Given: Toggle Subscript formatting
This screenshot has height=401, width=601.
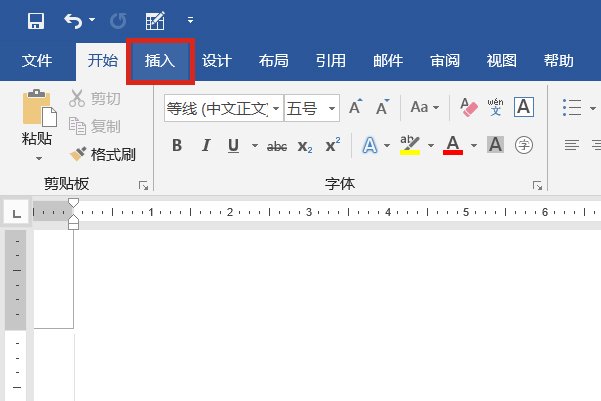Looking at the screenshot, I should point(305,146).
